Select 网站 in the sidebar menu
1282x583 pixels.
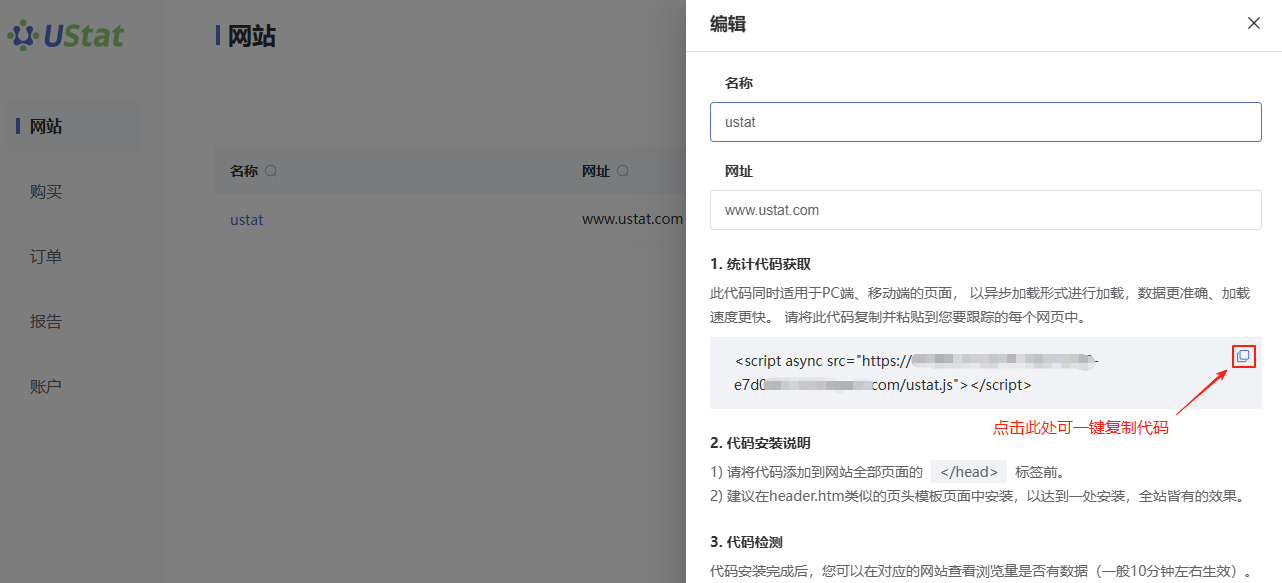(x=73, y=127)
